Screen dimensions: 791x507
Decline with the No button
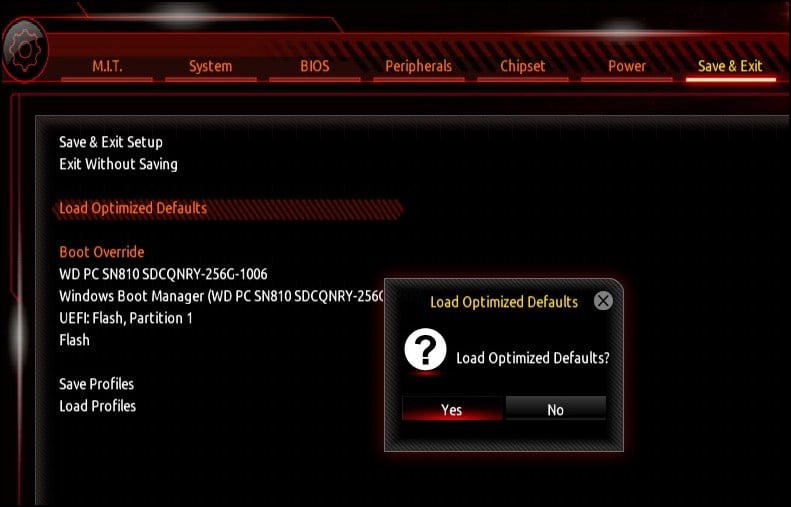(555, 409)
